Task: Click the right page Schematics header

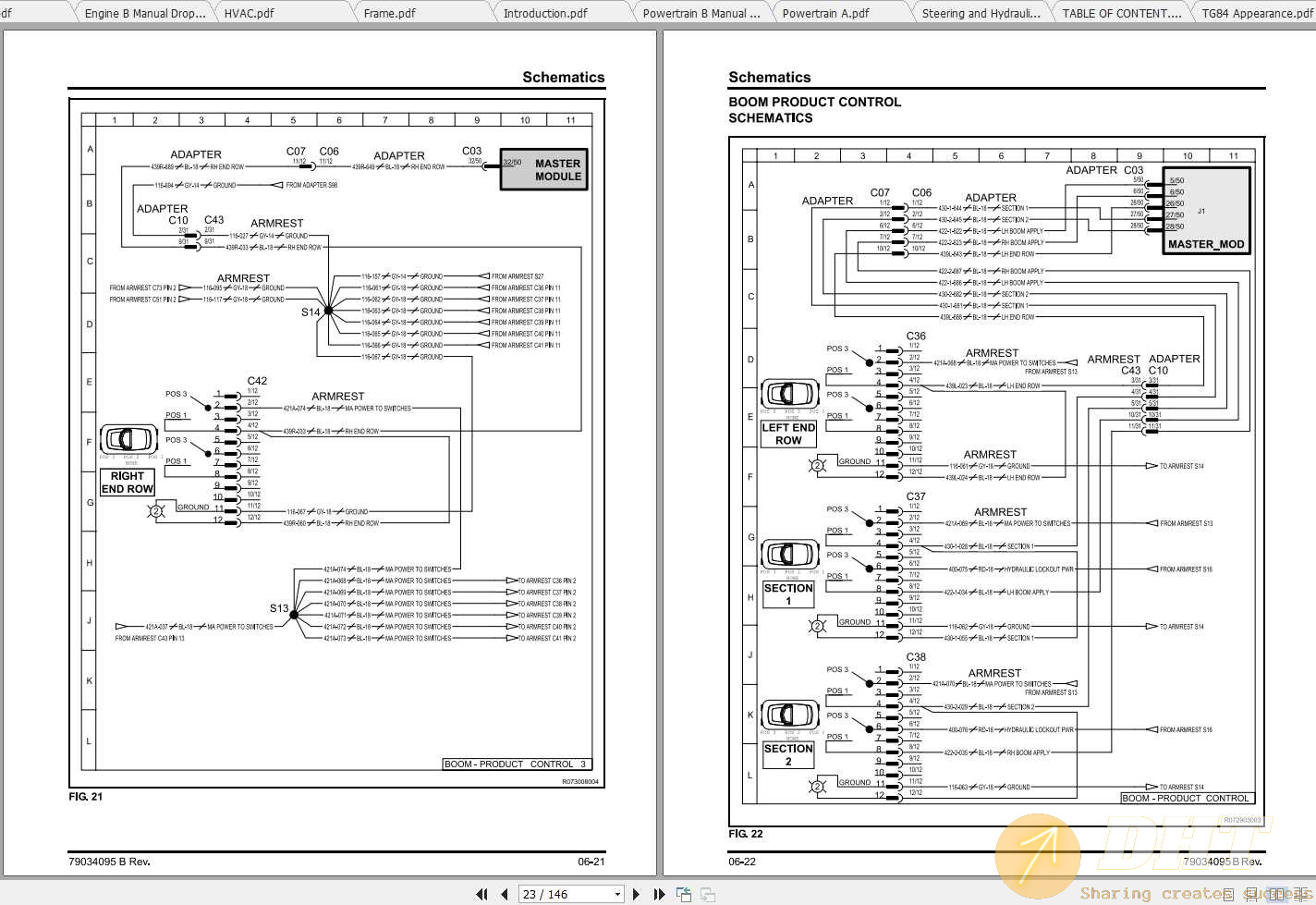Action: click(770, 78)
